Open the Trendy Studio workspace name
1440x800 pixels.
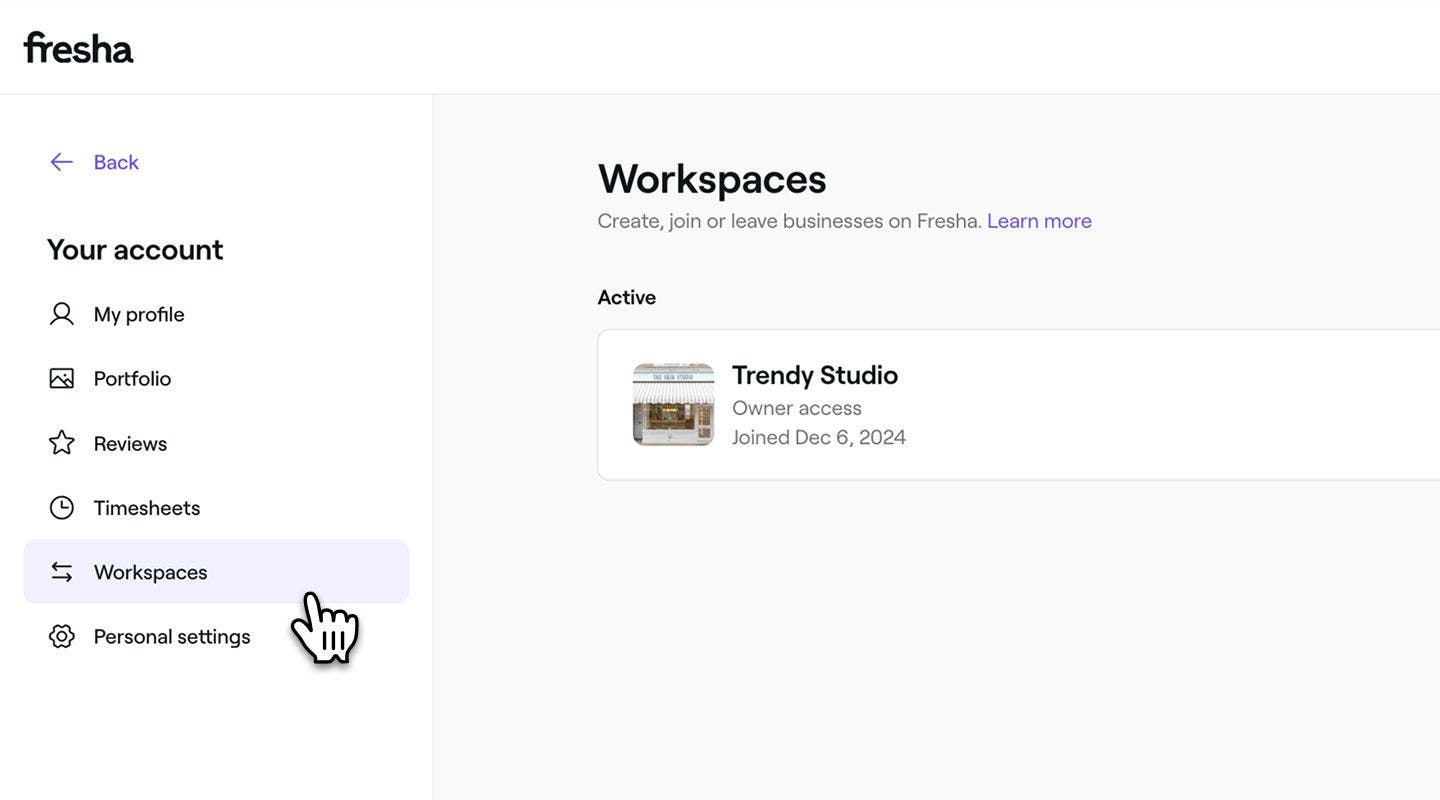pos(815,375)
